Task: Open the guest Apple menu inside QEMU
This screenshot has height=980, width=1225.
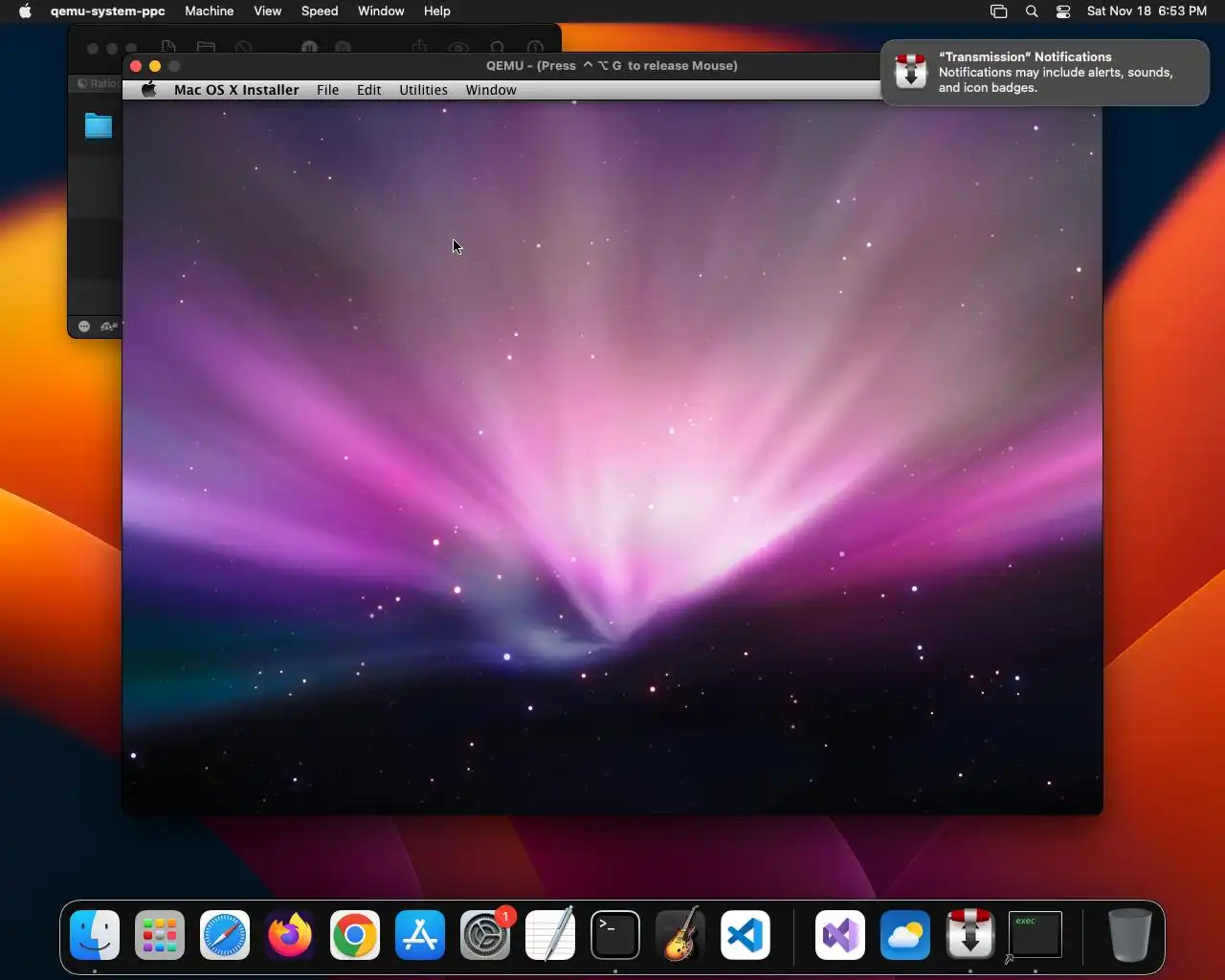Action: pyautogui.click(x=149, y=90)
